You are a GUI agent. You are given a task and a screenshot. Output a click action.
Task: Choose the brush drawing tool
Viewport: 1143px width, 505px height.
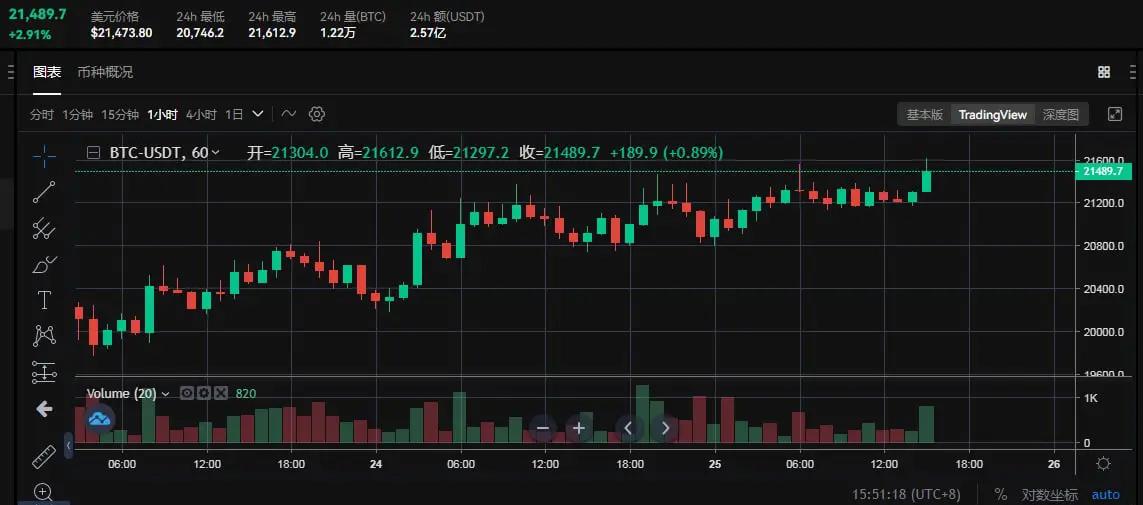(x=44, y=265)
